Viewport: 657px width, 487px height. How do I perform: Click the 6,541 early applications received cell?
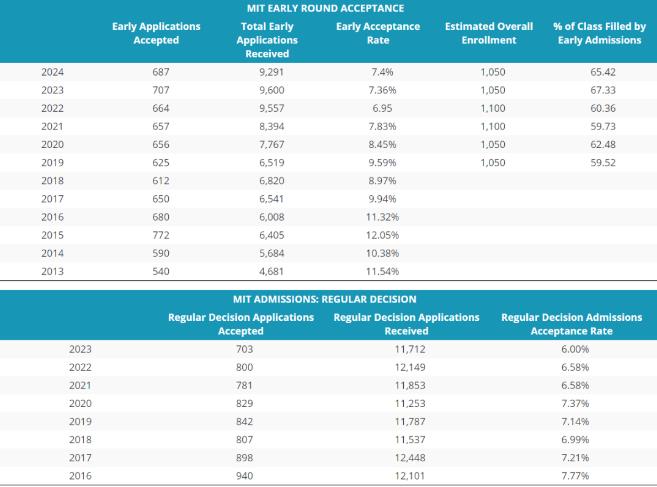click(272, 199)
